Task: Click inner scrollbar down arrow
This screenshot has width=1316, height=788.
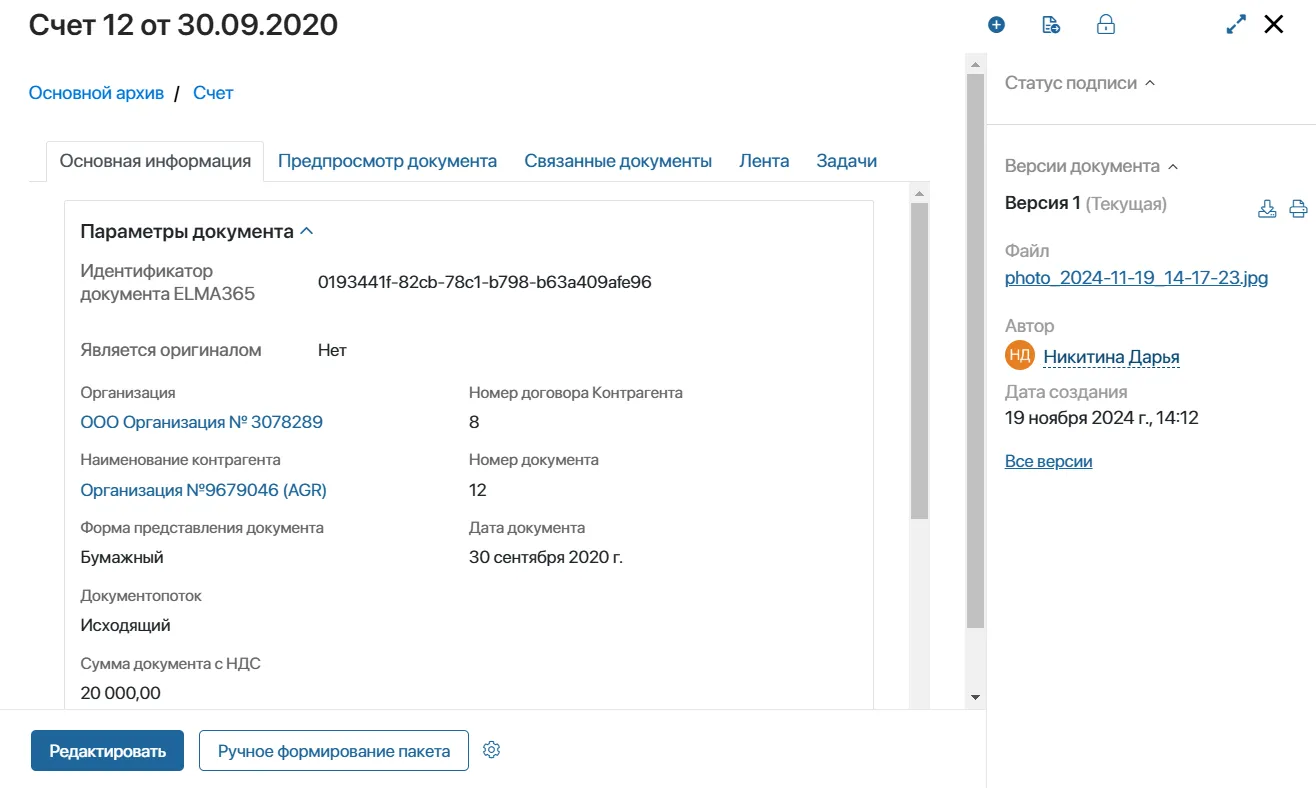Action: point(975,697)
